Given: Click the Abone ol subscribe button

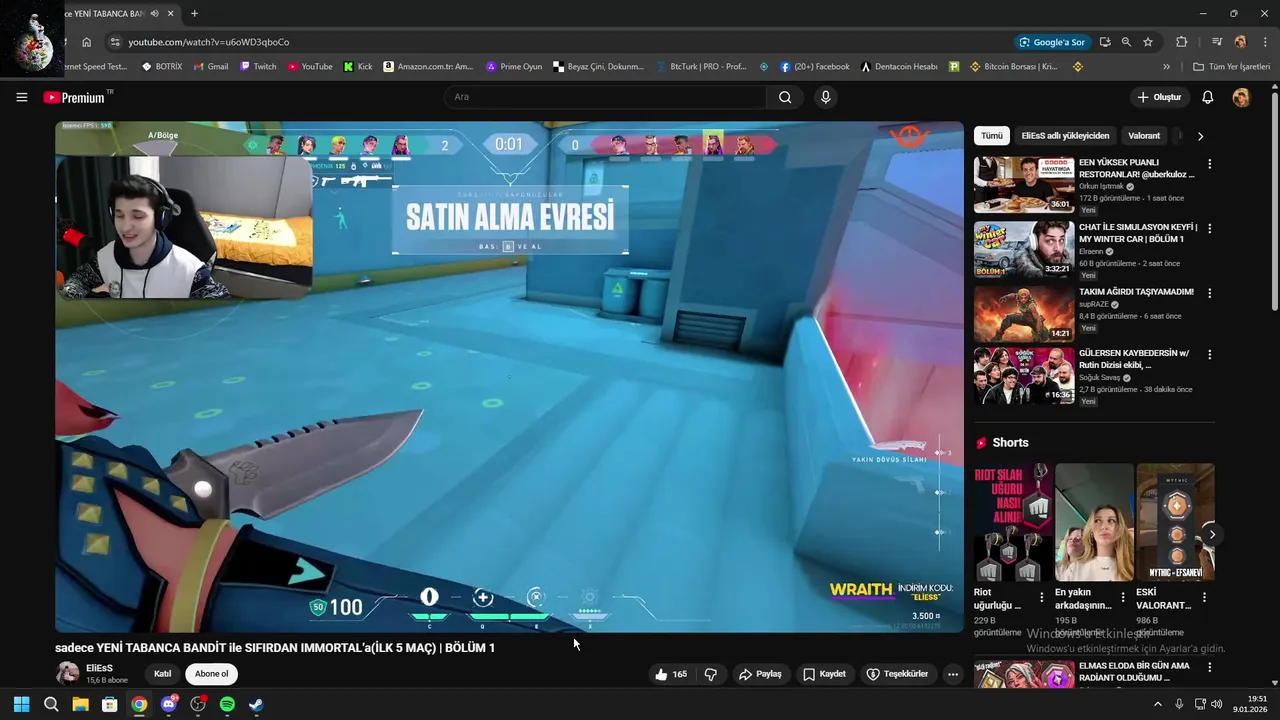Looking at the screenshot, I should point(211,674).
